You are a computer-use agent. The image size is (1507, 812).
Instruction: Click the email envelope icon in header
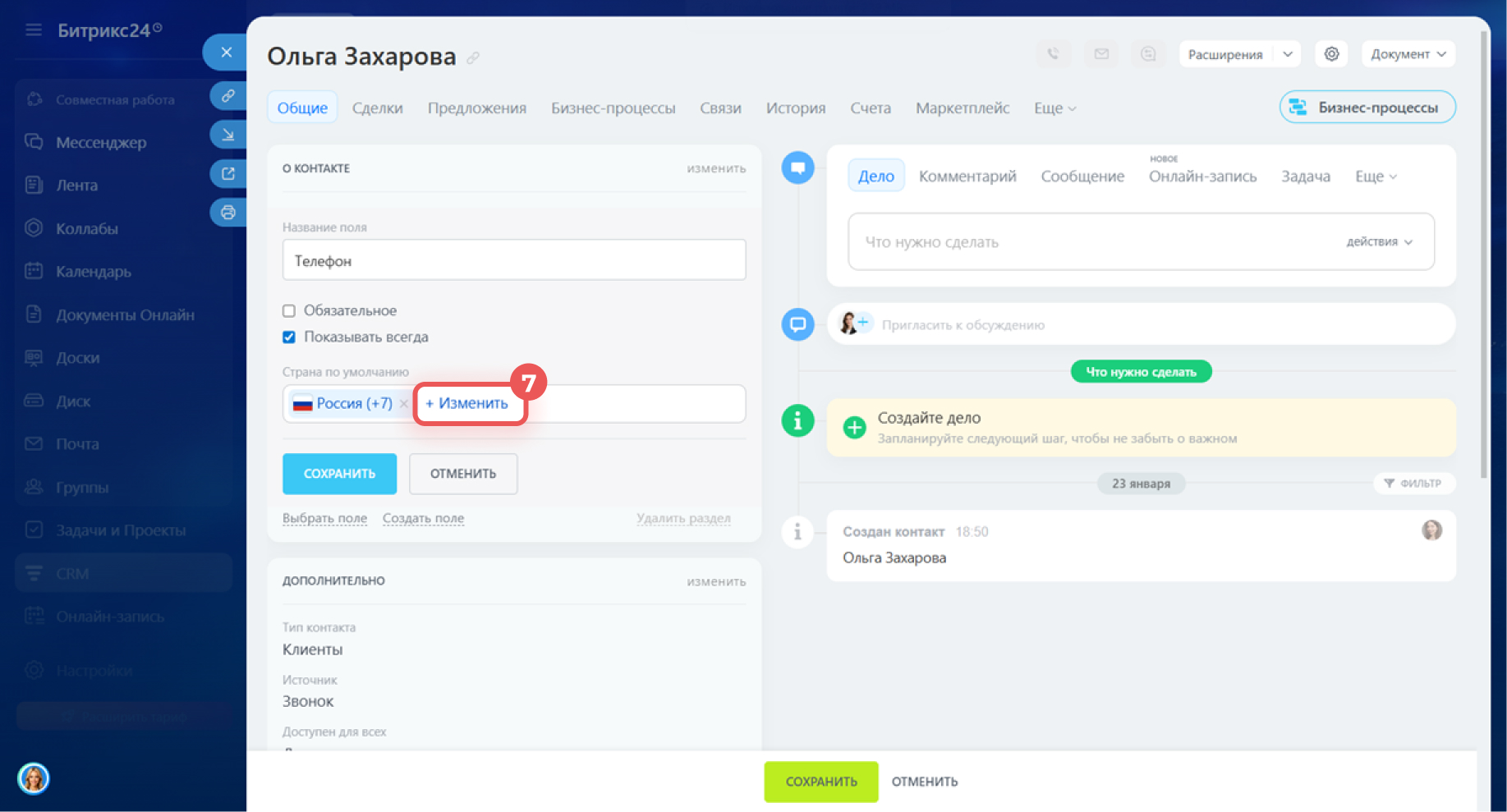(x=1101, y=54)
